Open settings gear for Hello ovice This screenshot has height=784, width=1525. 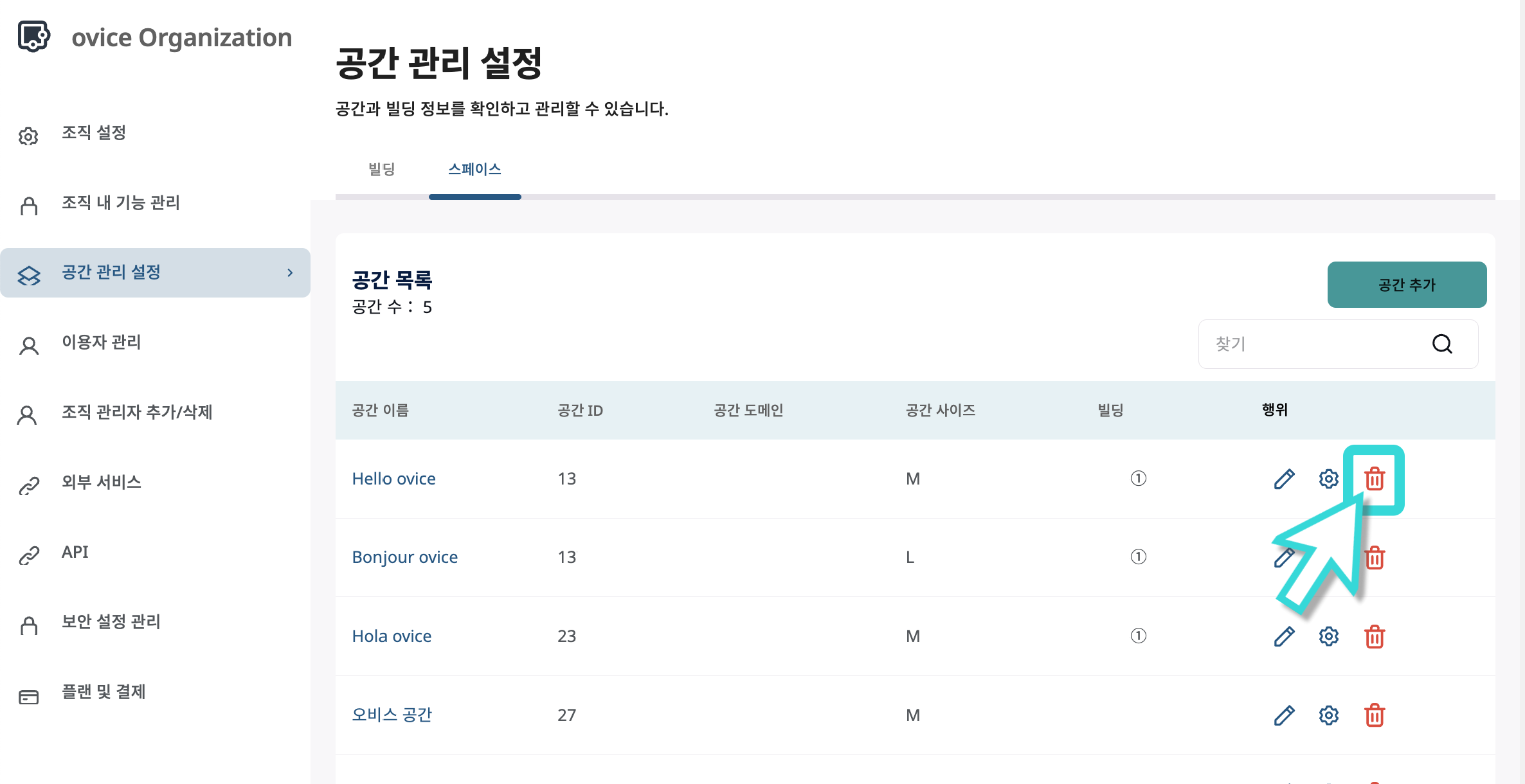tap(1329, 479)
